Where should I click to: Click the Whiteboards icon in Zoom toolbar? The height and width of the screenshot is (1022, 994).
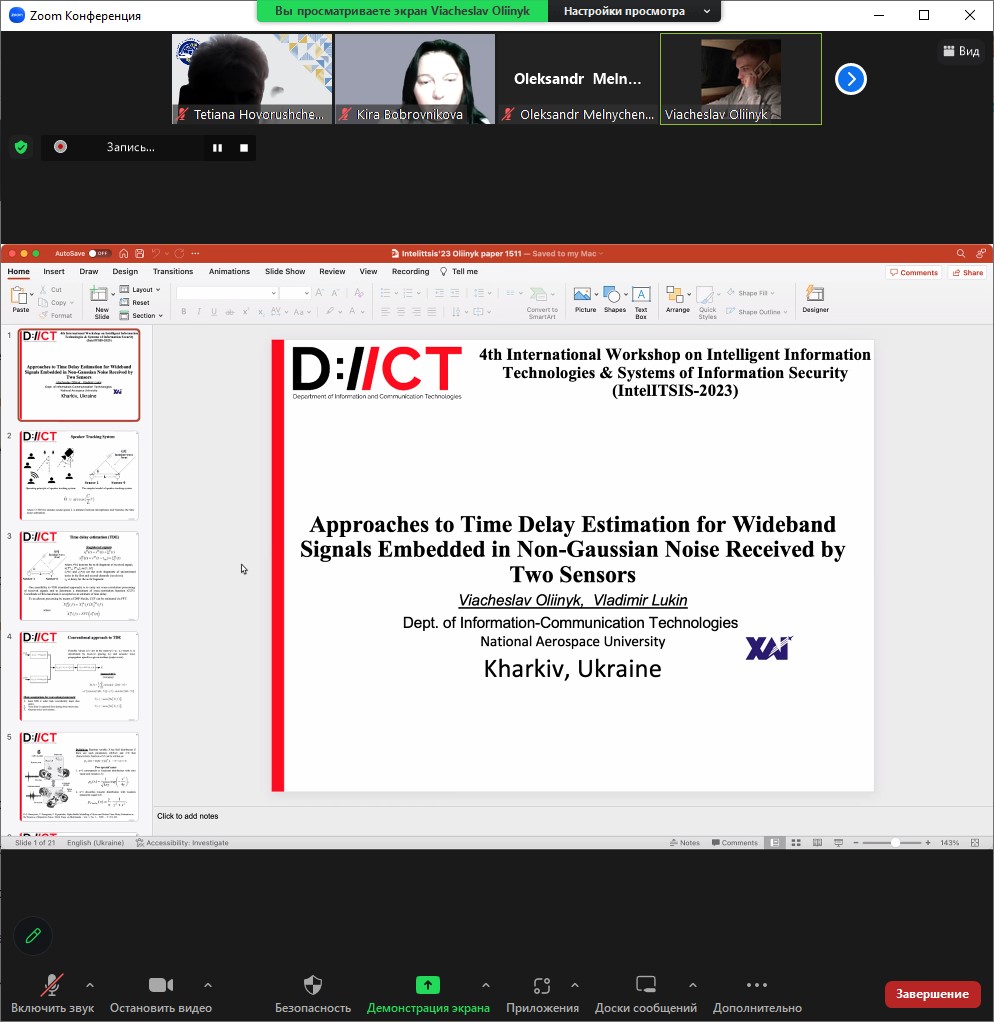[646, 986]
